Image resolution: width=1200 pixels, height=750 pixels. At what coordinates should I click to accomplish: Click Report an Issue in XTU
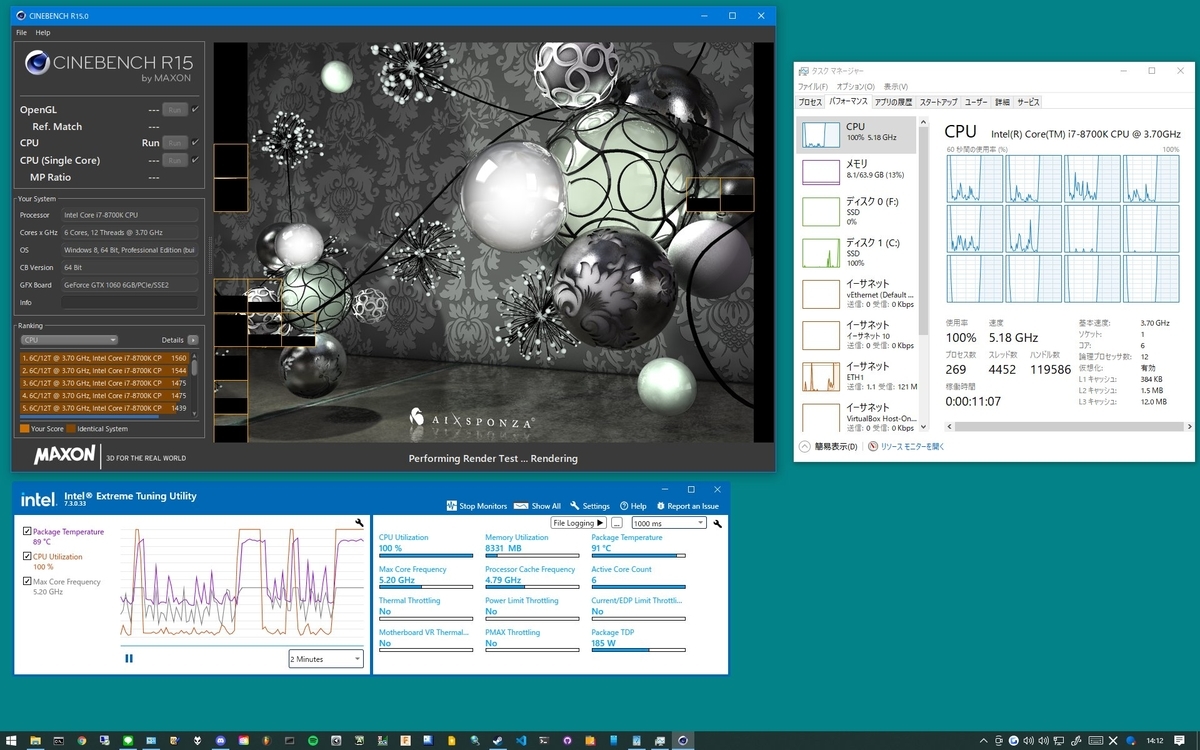pos(687,506)
